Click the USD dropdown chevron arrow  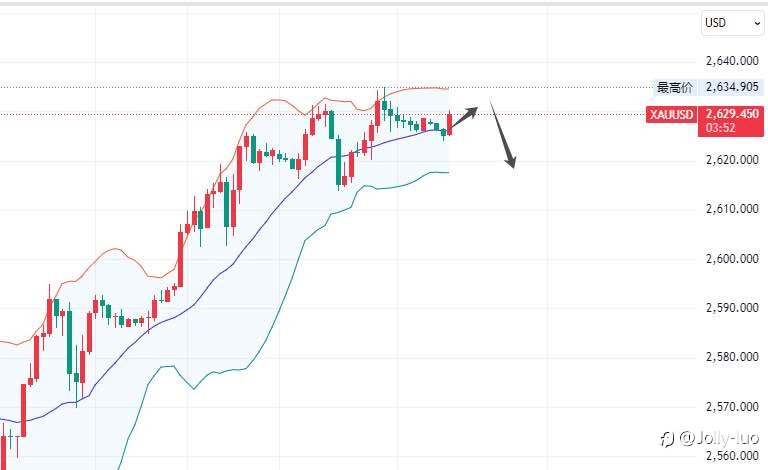tap(757, 23)
